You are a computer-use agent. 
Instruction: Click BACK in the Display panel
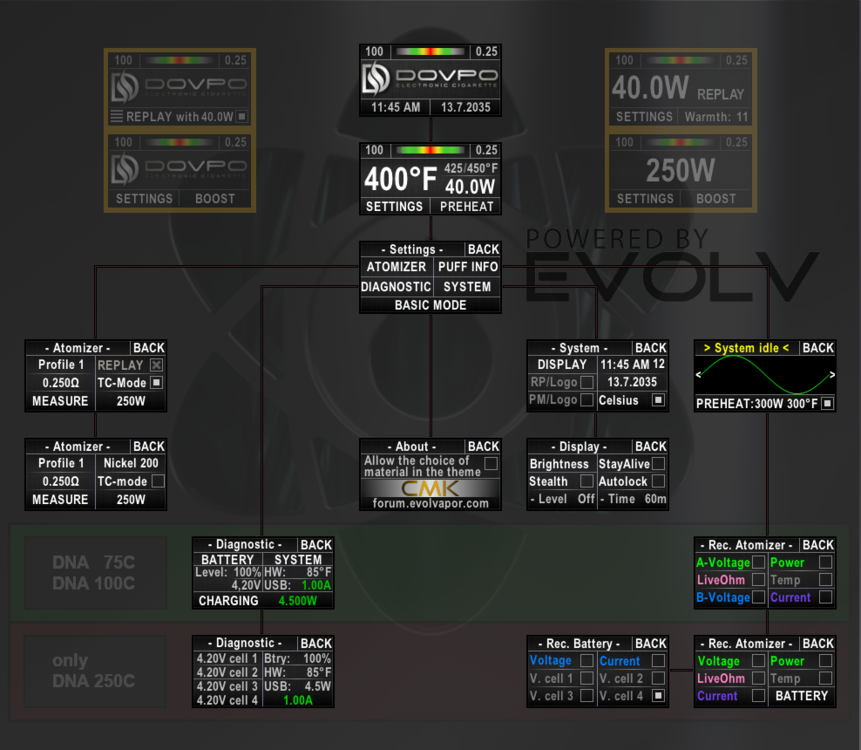pos(651,446)
